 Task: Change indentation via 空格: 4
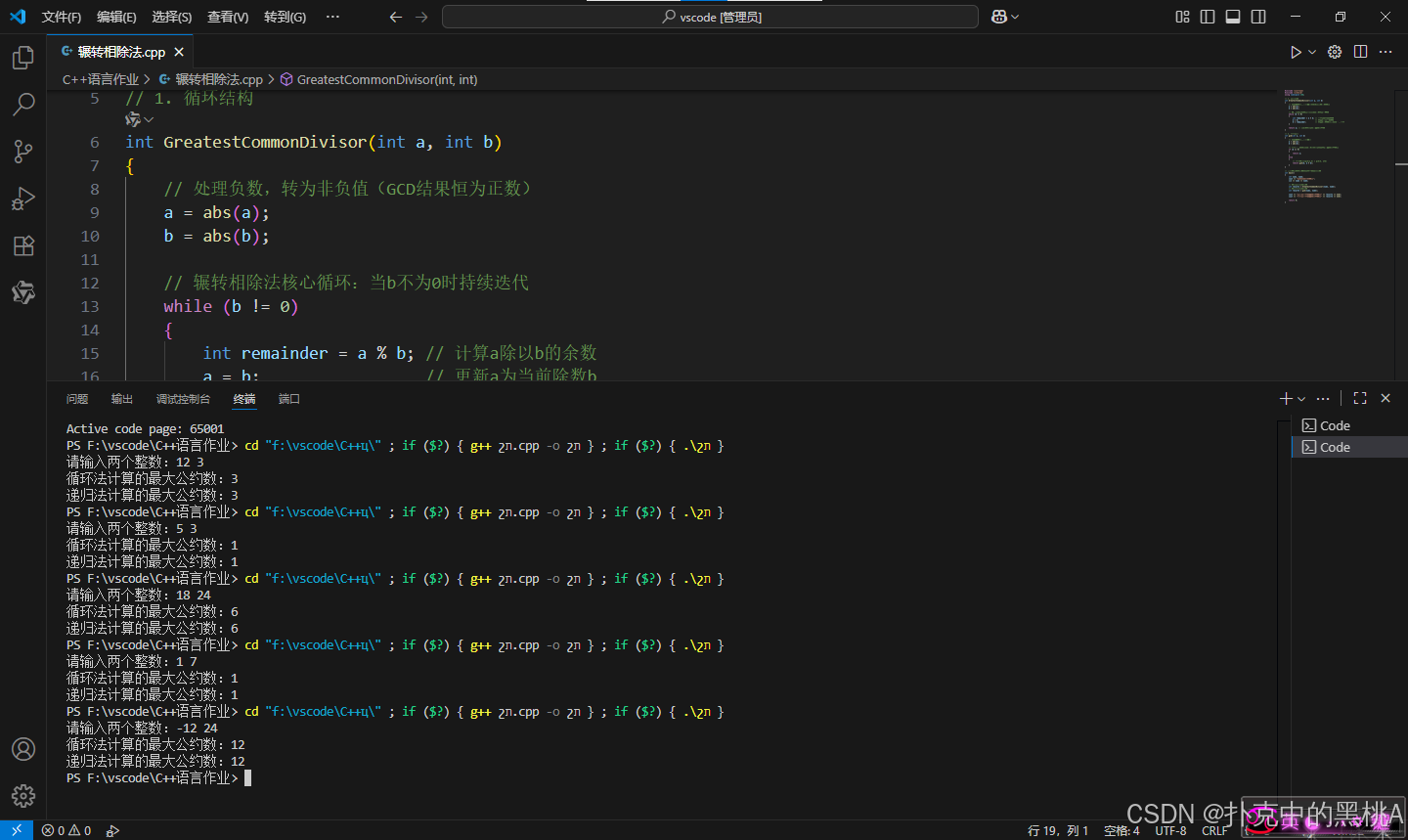pyautogui.click(x=1122, y=830)
